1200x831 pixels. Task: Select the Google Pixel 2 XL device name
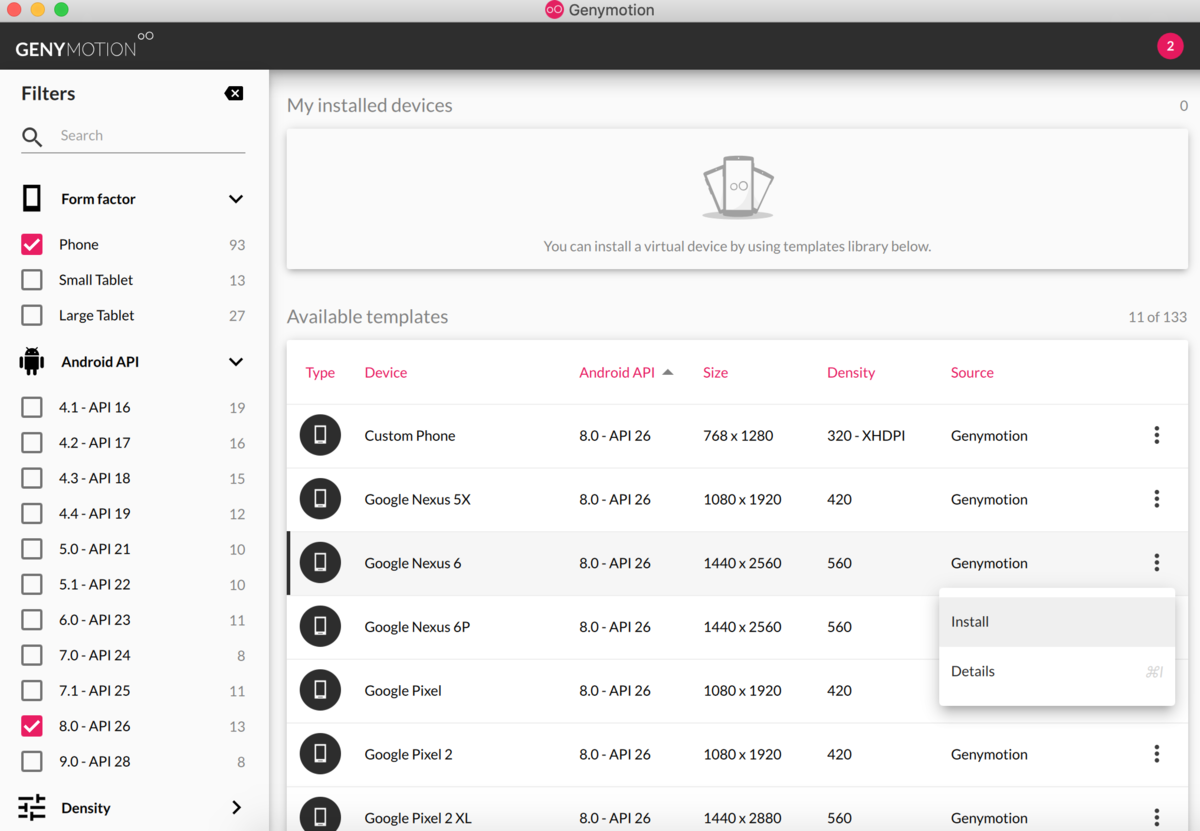point(418,818)
